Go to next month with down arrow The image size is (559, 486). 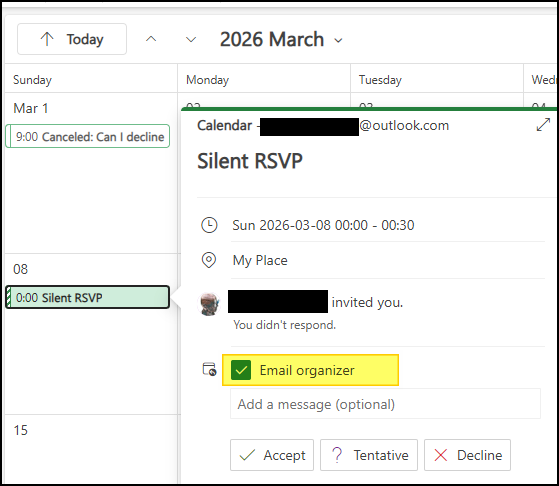coord(191,39)
